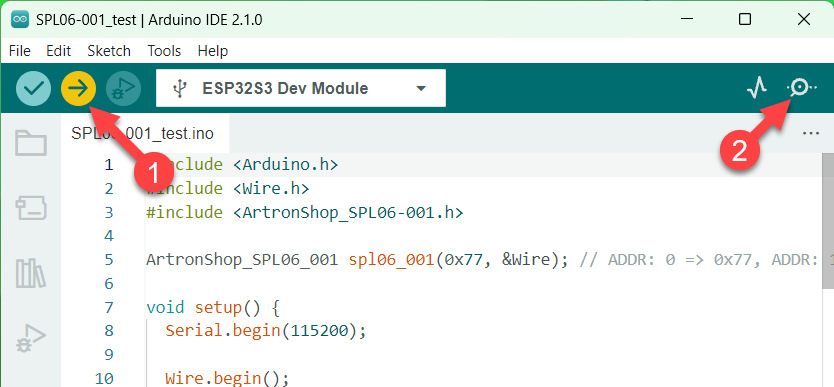Open the Serial Monitor icon

point(802,88)
